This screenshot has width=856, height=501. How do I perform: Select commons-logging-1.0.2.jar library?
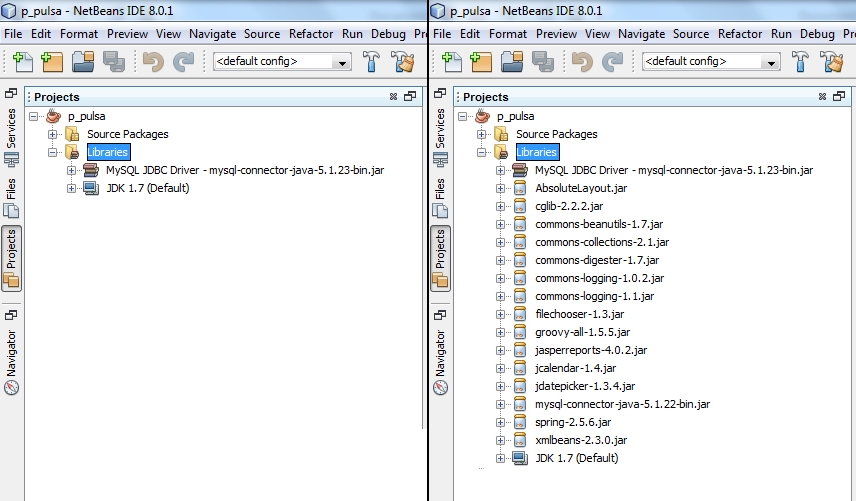click(x=599, y=278)
